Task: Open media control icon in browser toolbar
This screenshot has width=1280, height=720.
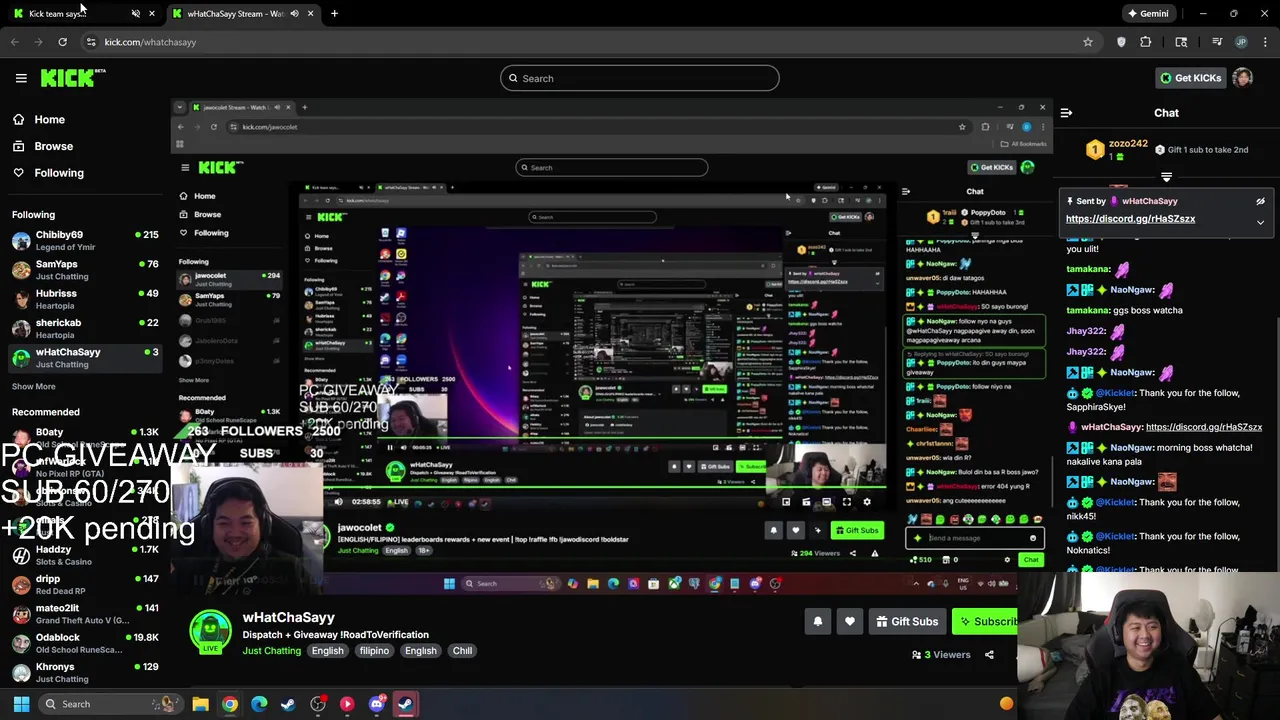Action: point(1217,42)
